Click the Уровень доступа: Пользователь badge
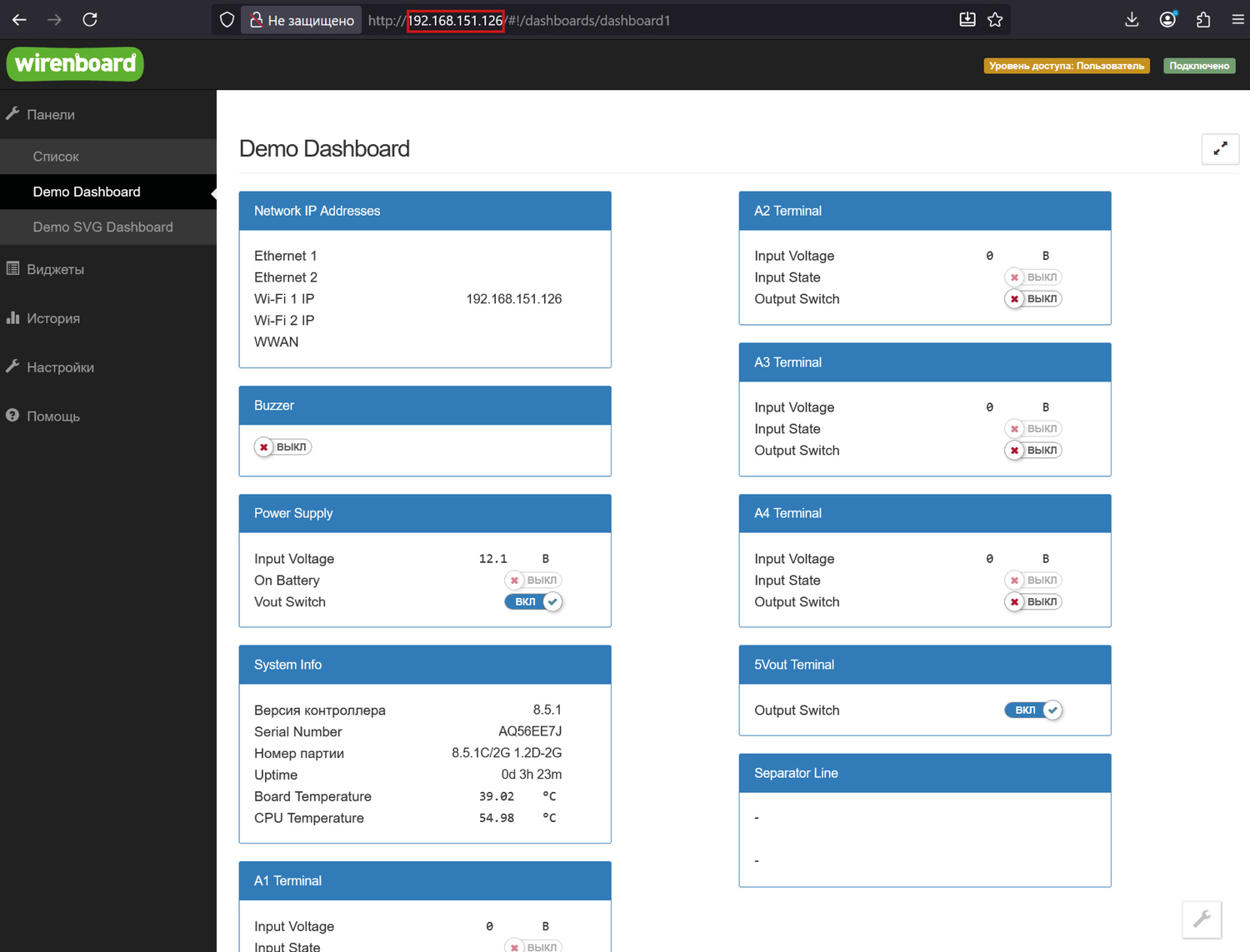 pos(1066,66)
